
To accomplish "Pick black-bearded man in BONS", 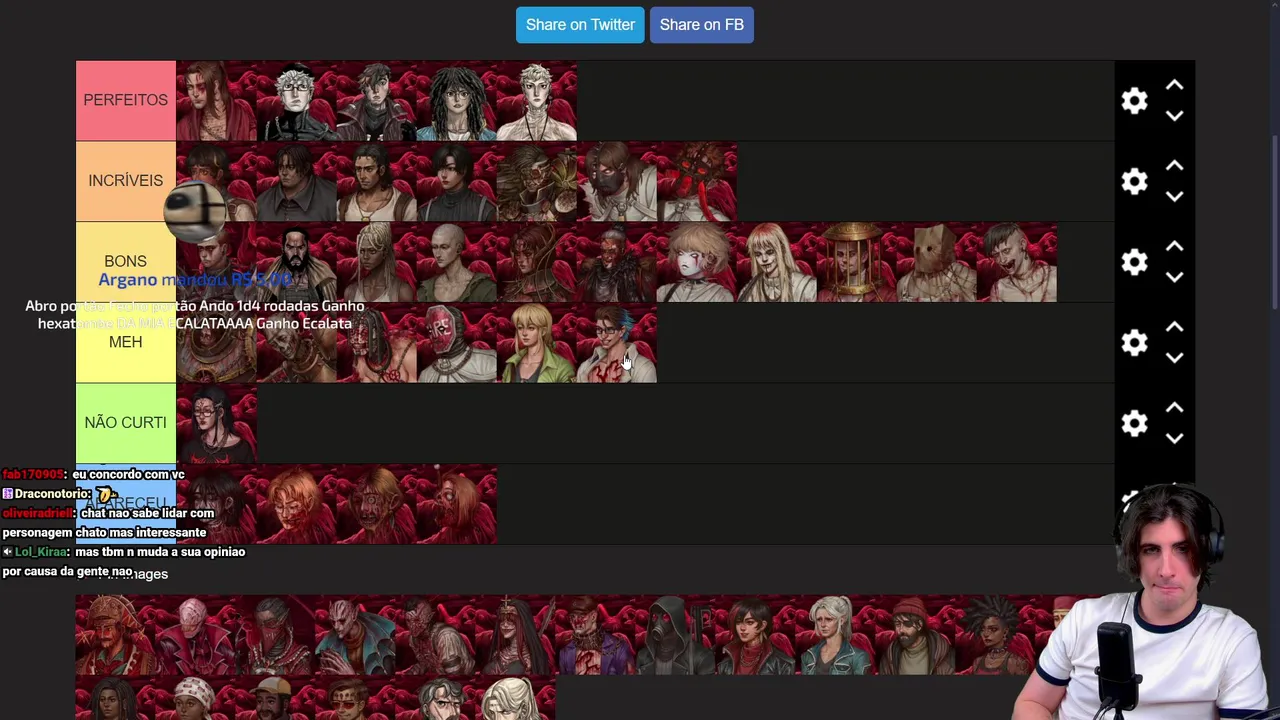I will click(x=296, y=262).
